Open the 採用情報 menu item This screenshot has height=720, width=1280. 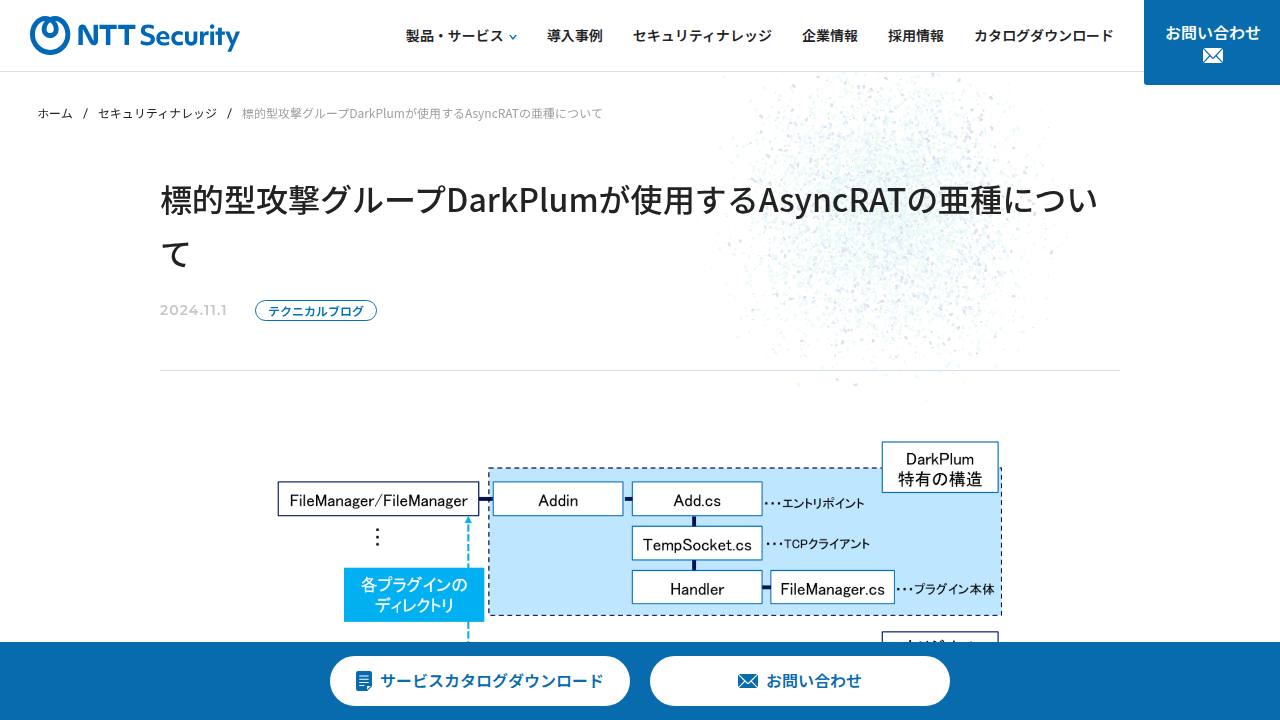pos(916,36)
